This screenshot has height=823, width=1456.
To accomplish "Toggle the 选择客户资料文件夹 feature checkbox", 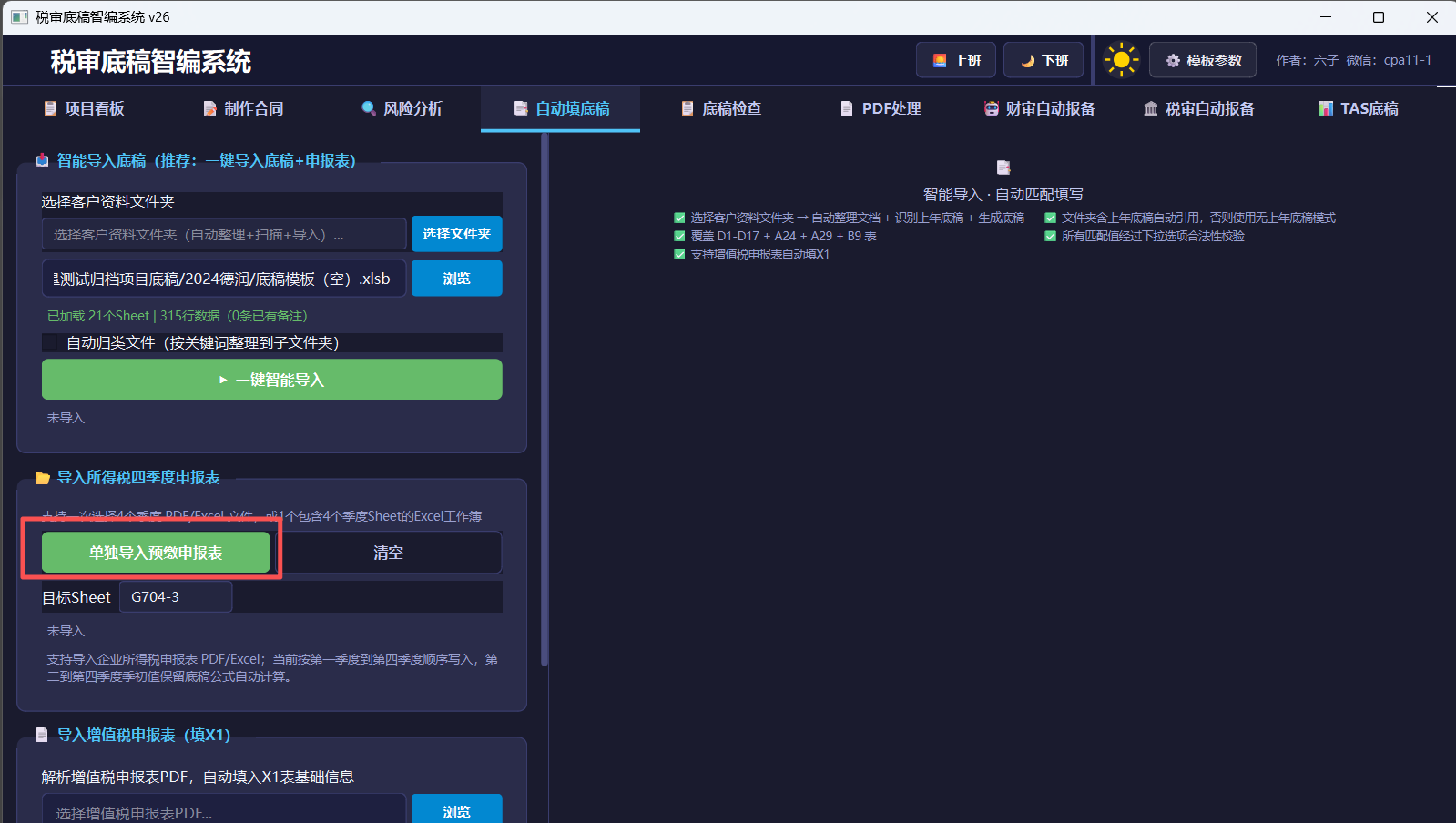I will (679, 218).
